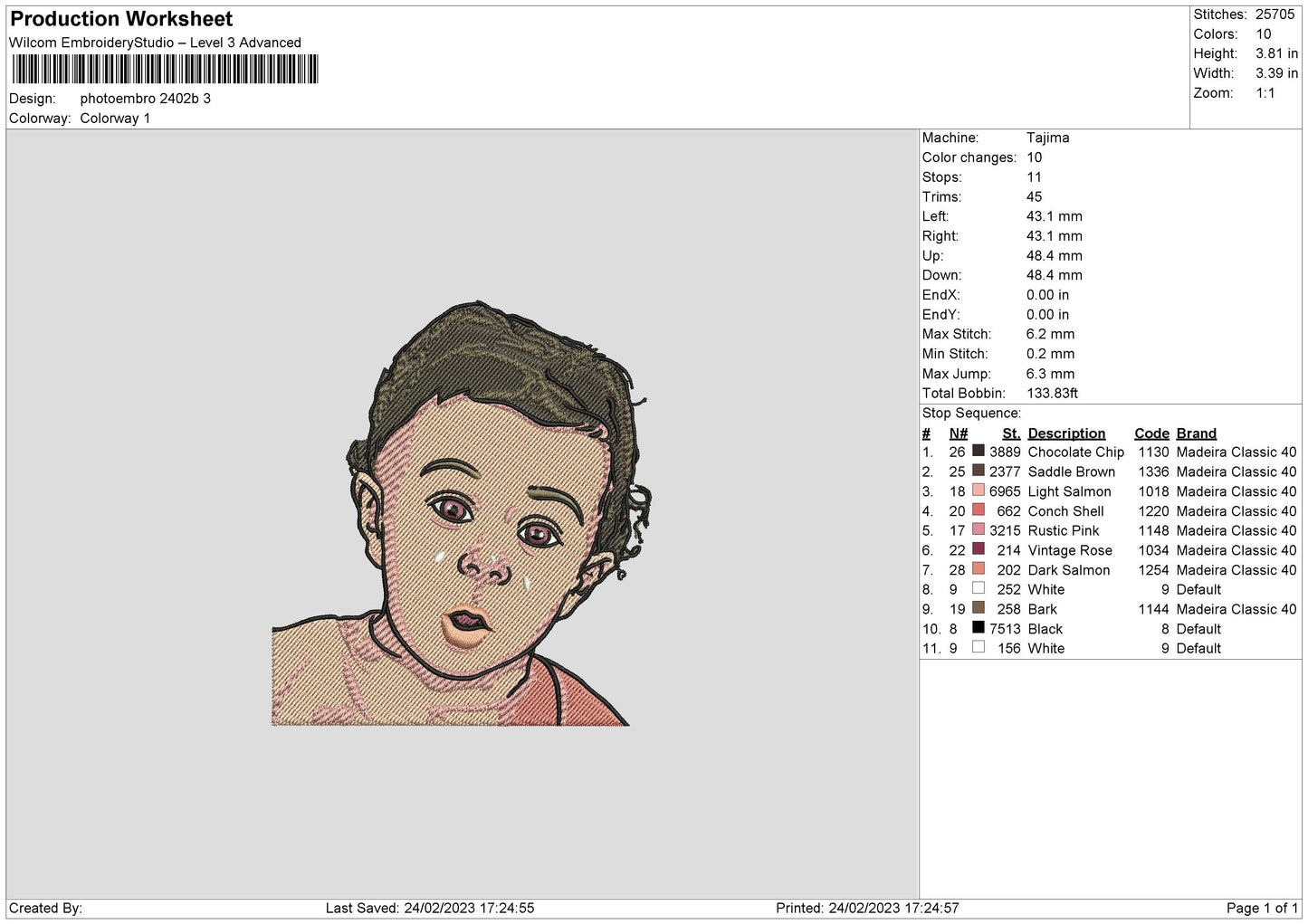The width and height of the screenshot is (1308, 924).
Task: Click the left value '43.1 mm'
Action: coord(1054,216)
